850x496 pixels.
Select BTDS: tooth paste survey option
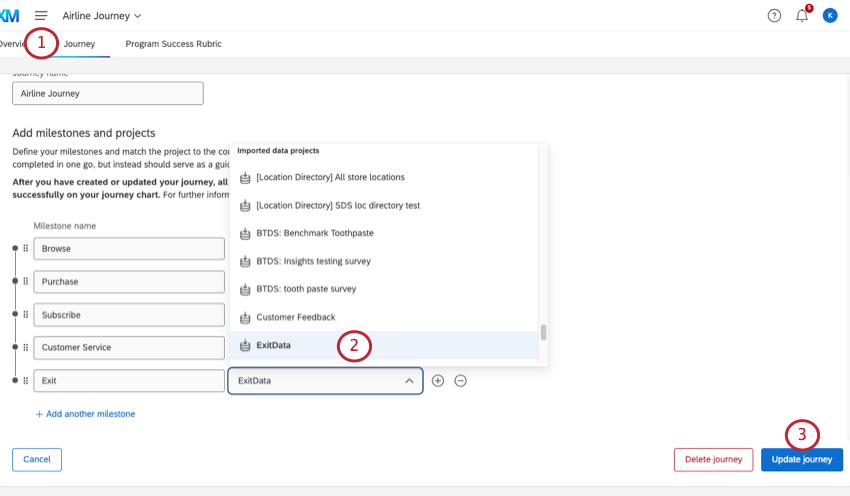click(x=384, y=289)
